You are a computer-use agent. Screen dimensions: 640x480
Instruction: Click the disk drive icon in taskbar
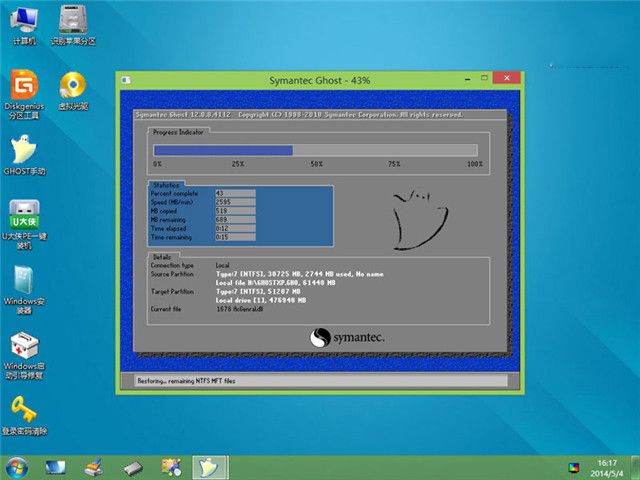(x=133, y=466)
